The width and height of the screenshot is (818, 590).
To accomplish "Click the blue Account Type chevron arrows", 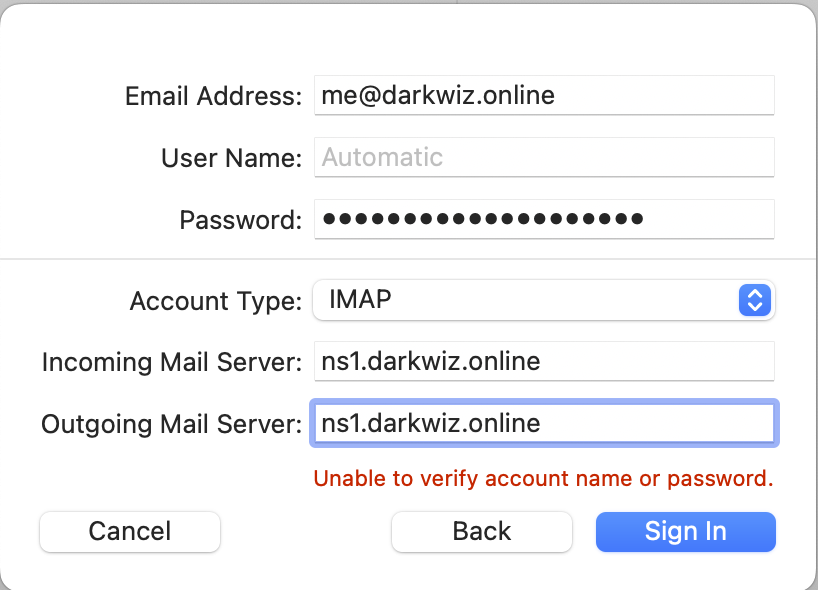I will coord(755,300).
